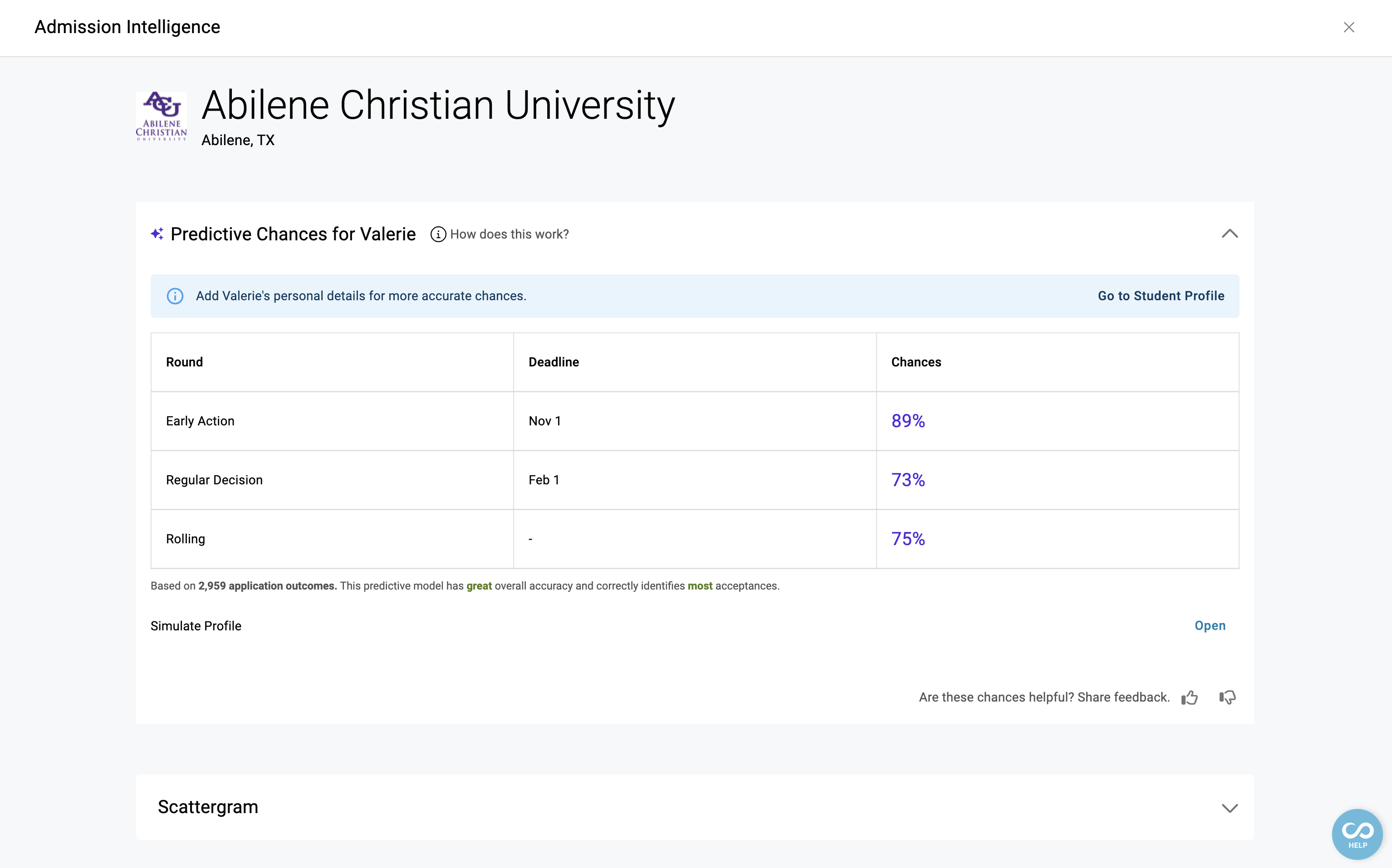The height and width of the screenshot is (868, 1392).
Task: Click the Add Valerie's personal details message
Action: [361, 296]
